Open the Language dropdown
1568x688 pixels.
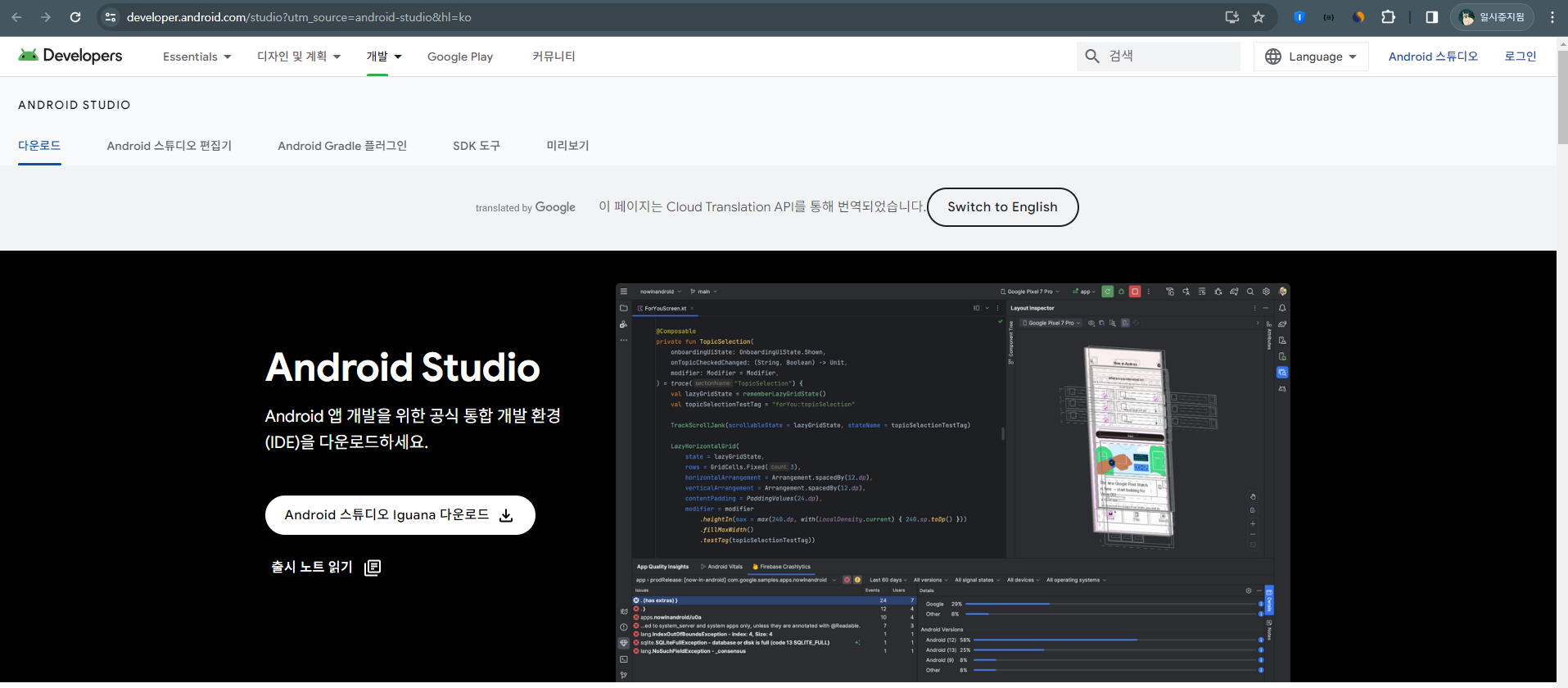(1311, 57)
